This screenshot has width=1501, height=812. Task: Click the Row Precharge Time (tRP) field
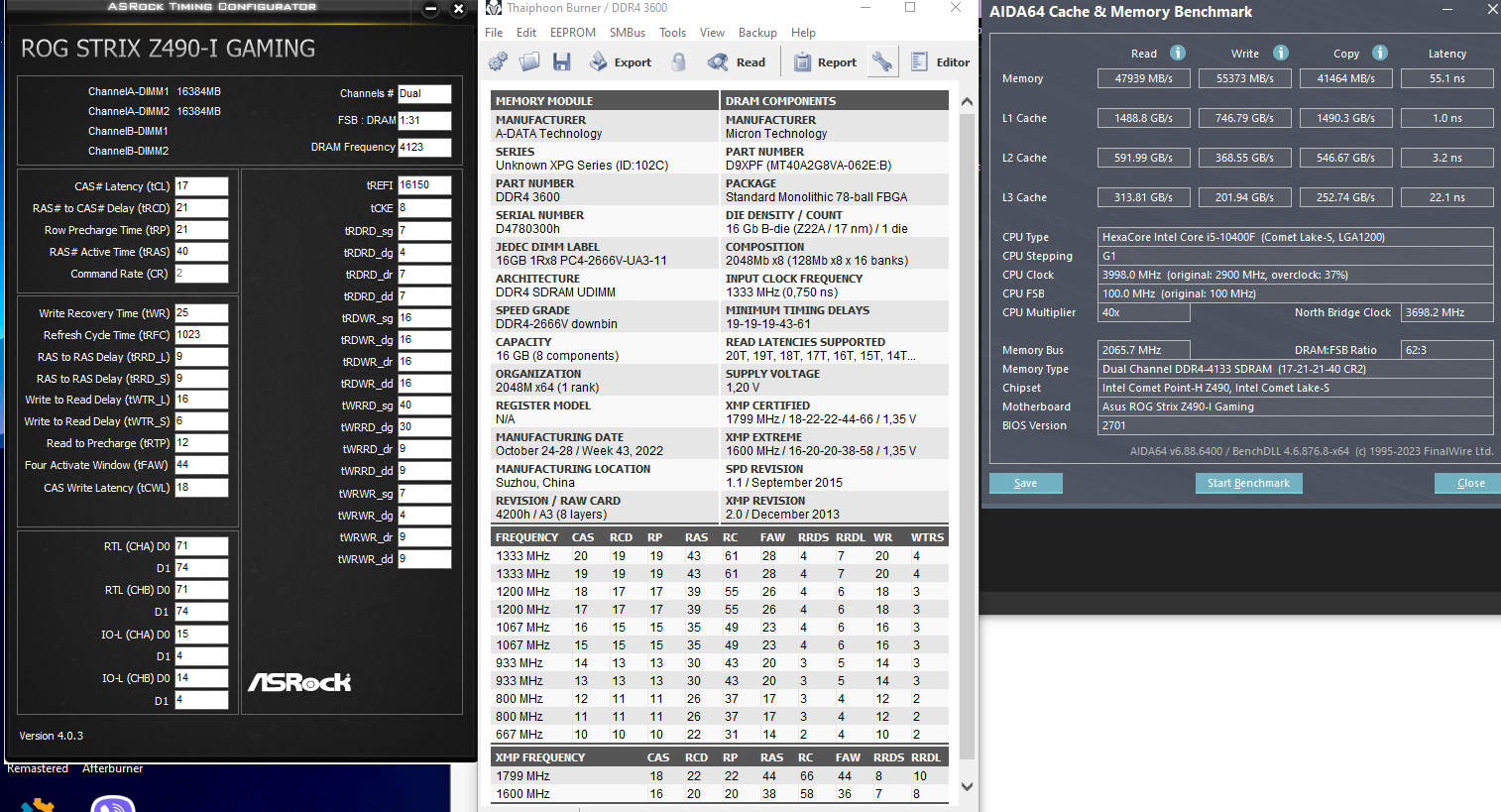click(x=202, y=230)
